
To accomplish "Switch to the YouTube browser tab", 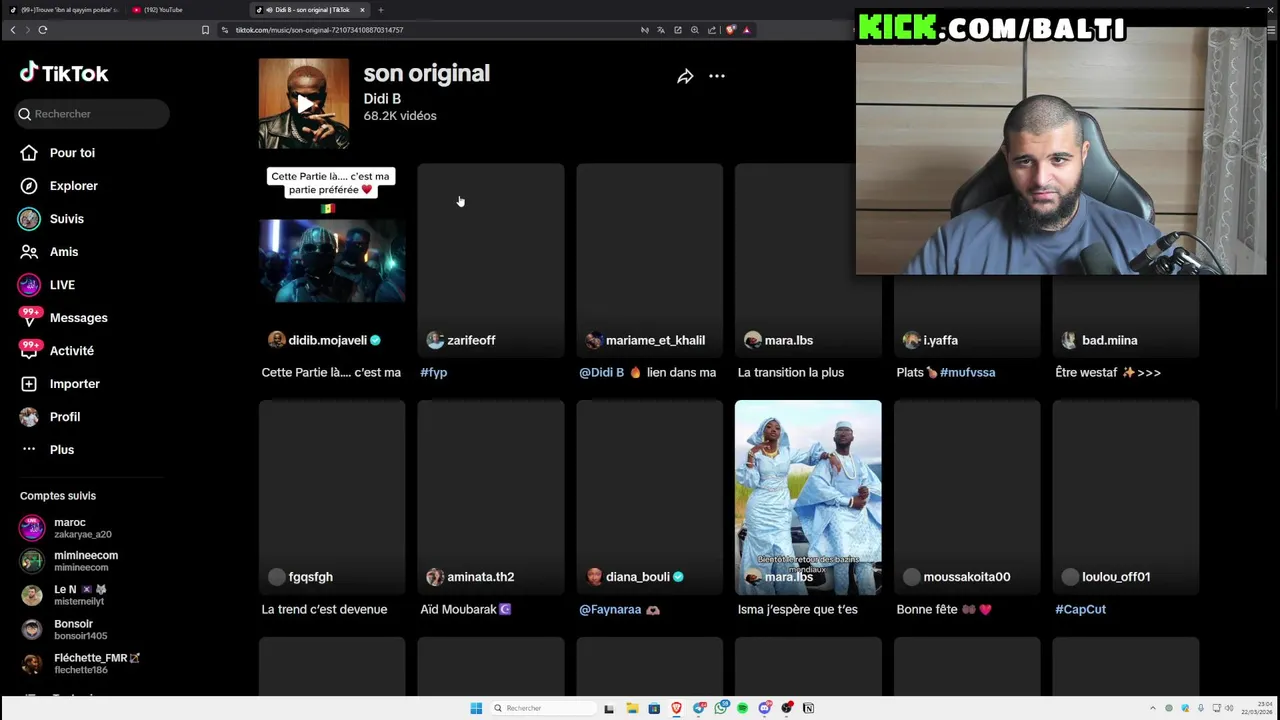I will click(x=186, y=10).
